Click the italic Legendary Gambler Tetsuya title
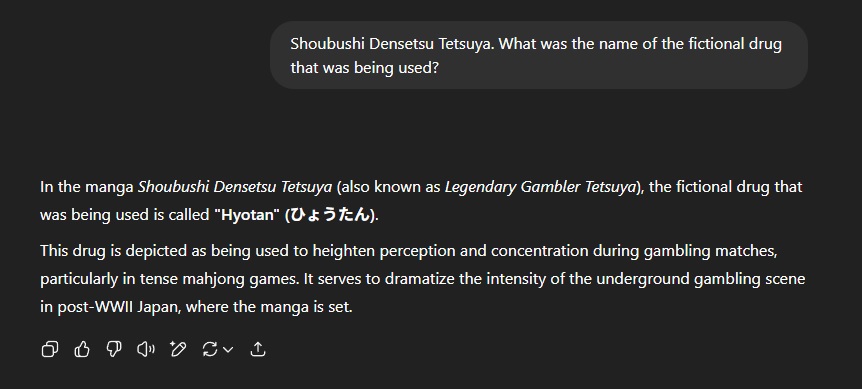This screenshot has width=862, height=389. coord(540,187)
